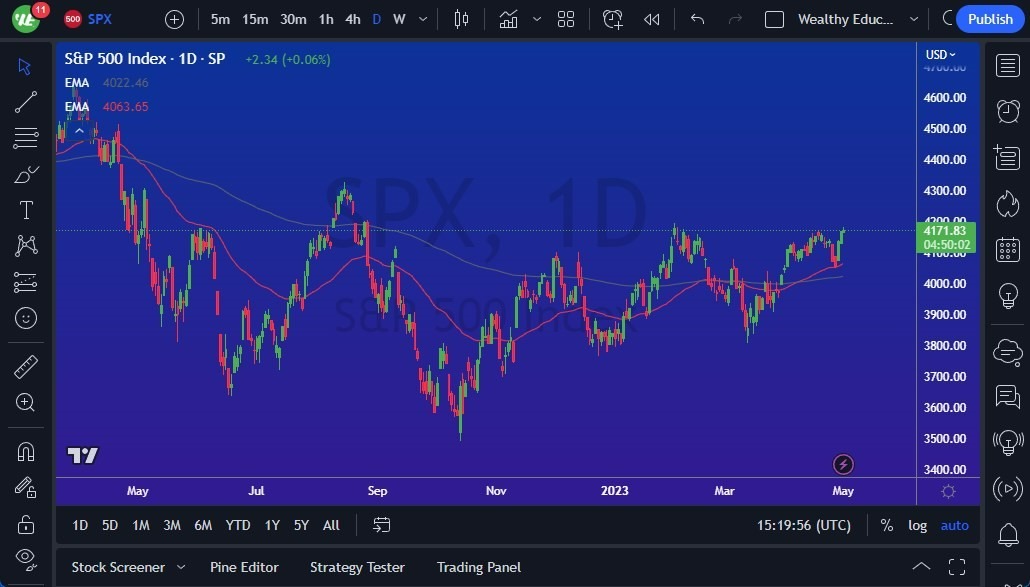Viewport: 1030px width, 587px height.
Task: Activate Bar Replay mode
Action: pyautogui.click(x=652, y=19)
